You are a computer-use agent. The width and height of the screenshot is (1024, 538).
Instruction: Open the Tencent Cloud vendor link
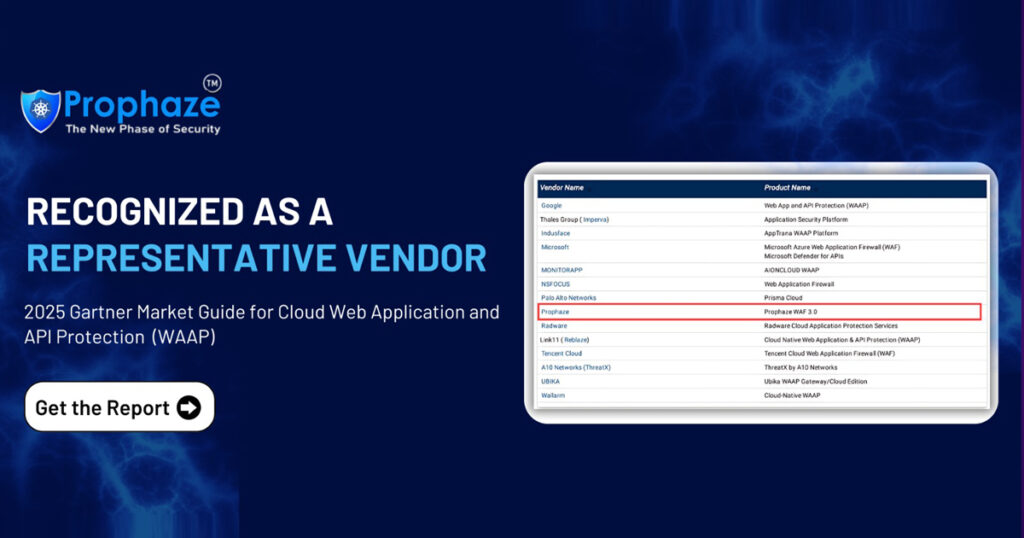click(x=561, y=353)
